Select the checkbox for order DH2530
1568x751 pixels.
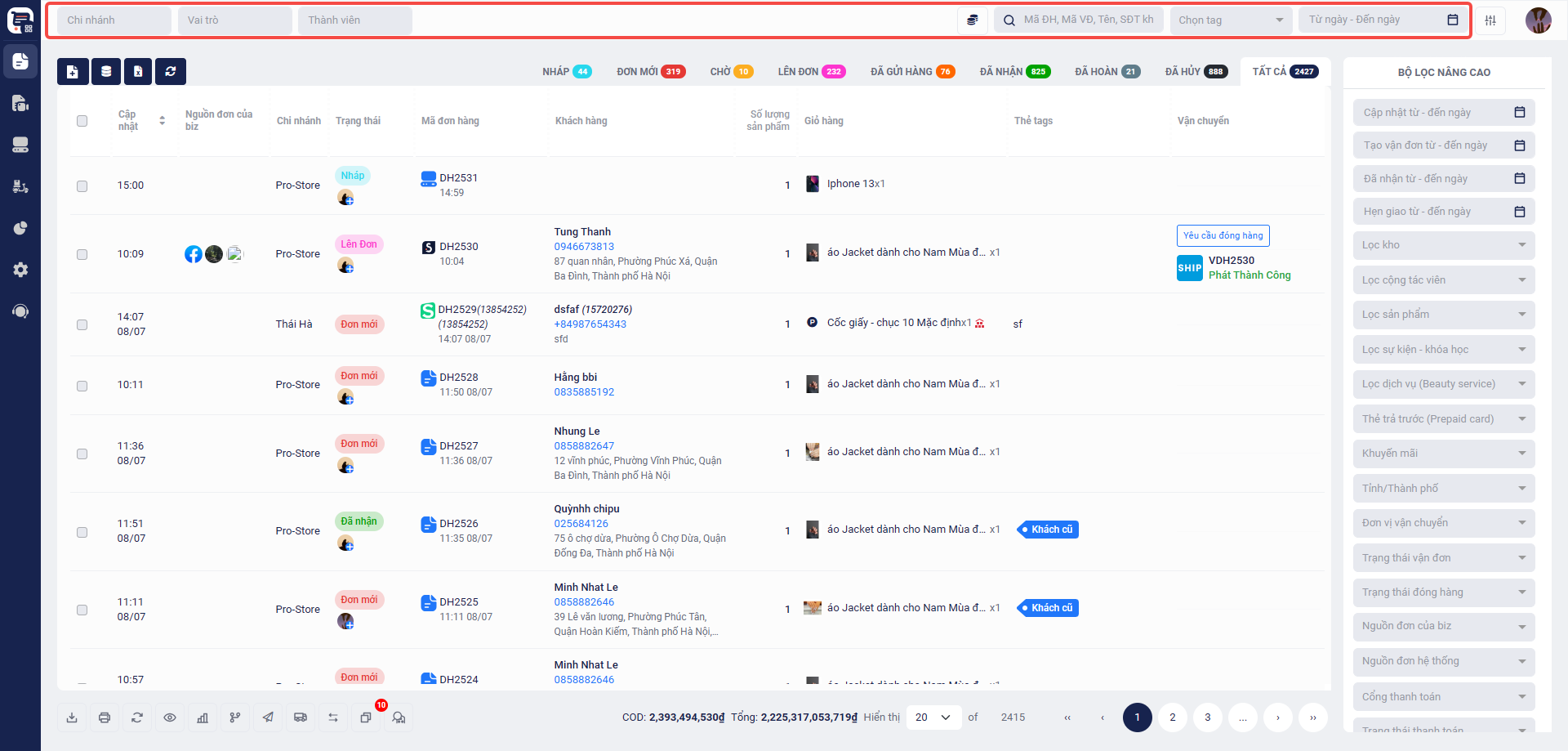click(x=82, y=254)
